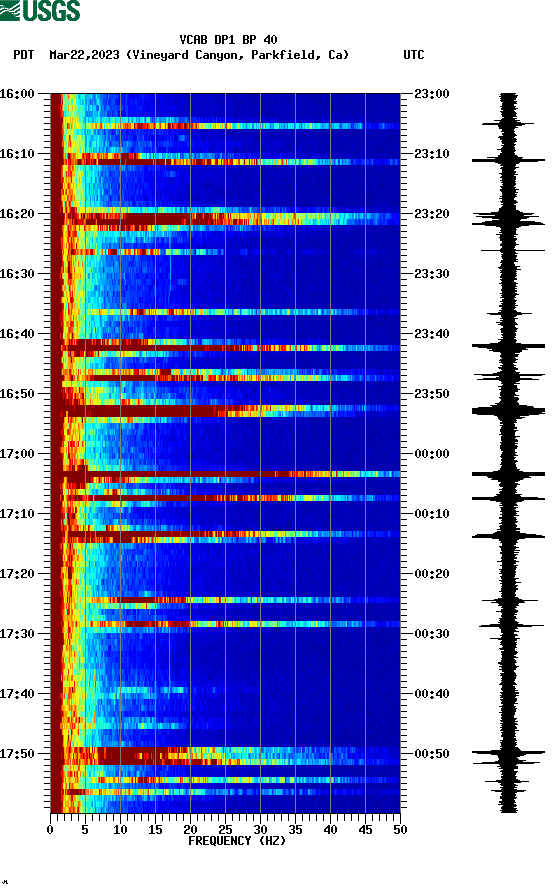Viewport: 552px width, 893px height.
Task: Click the 00:20 UTC time label
Action: pyautogui.click(x=432, y=574)
